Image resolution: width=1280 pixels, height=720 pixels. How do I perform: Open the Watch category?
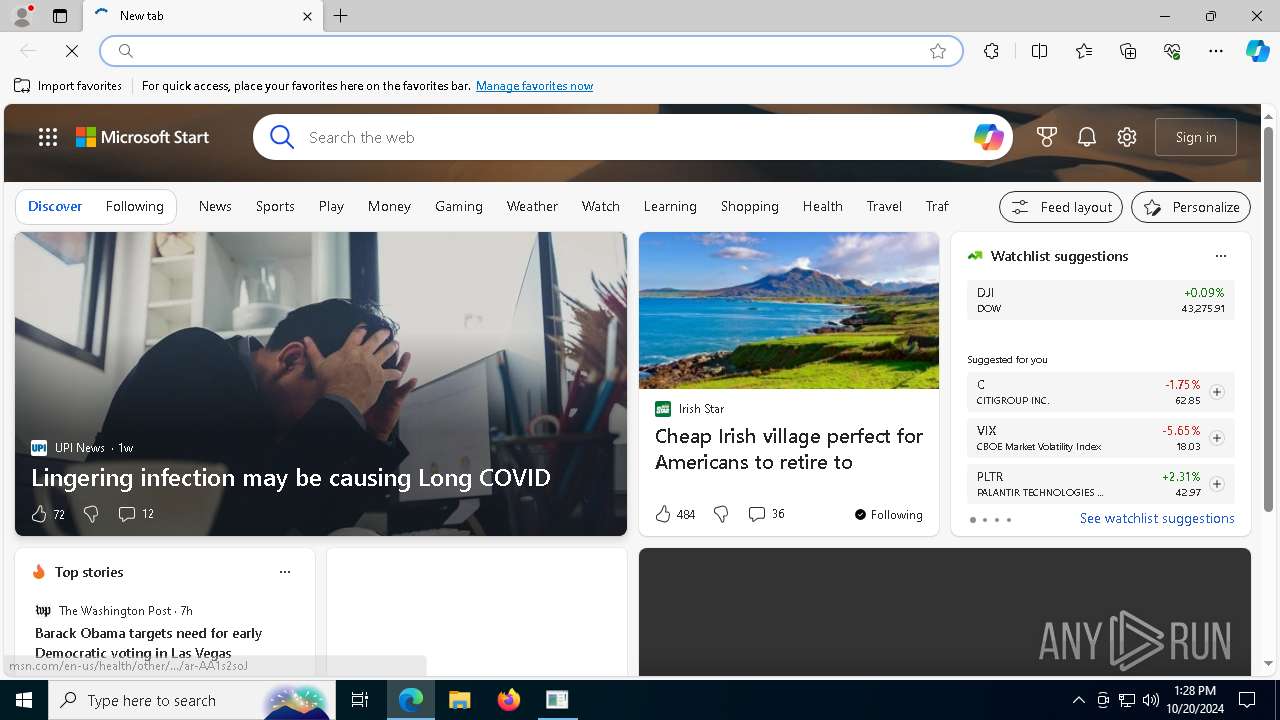[x=601, y=206]
